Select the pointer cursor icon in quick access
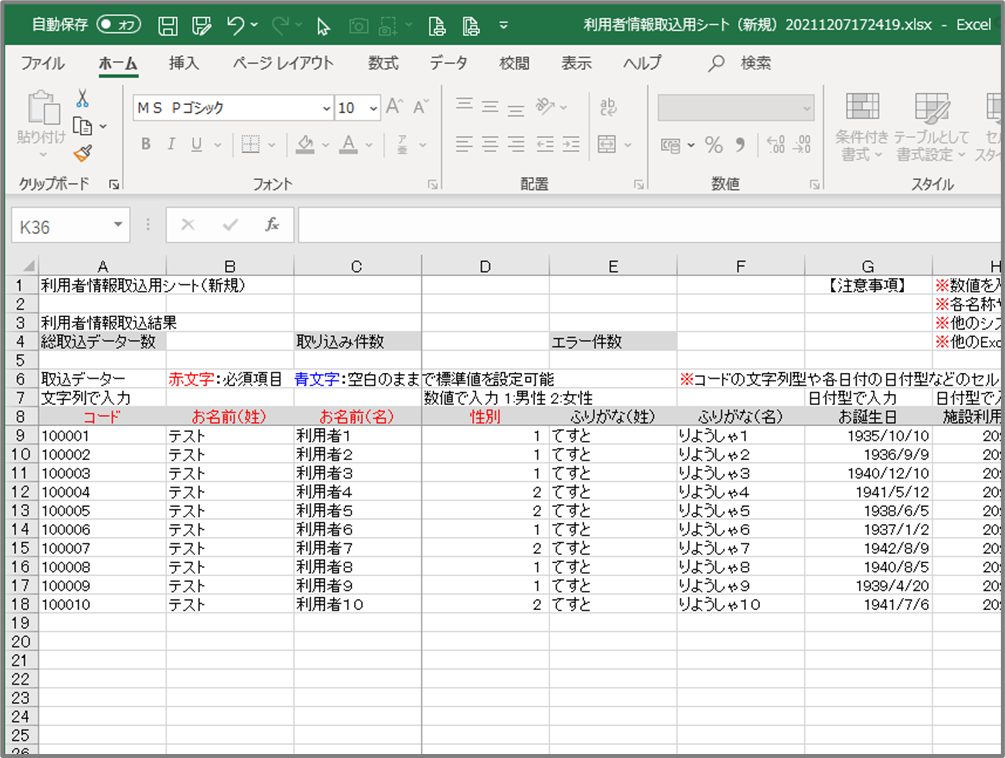1005x758 pixels. click(323, 26)
